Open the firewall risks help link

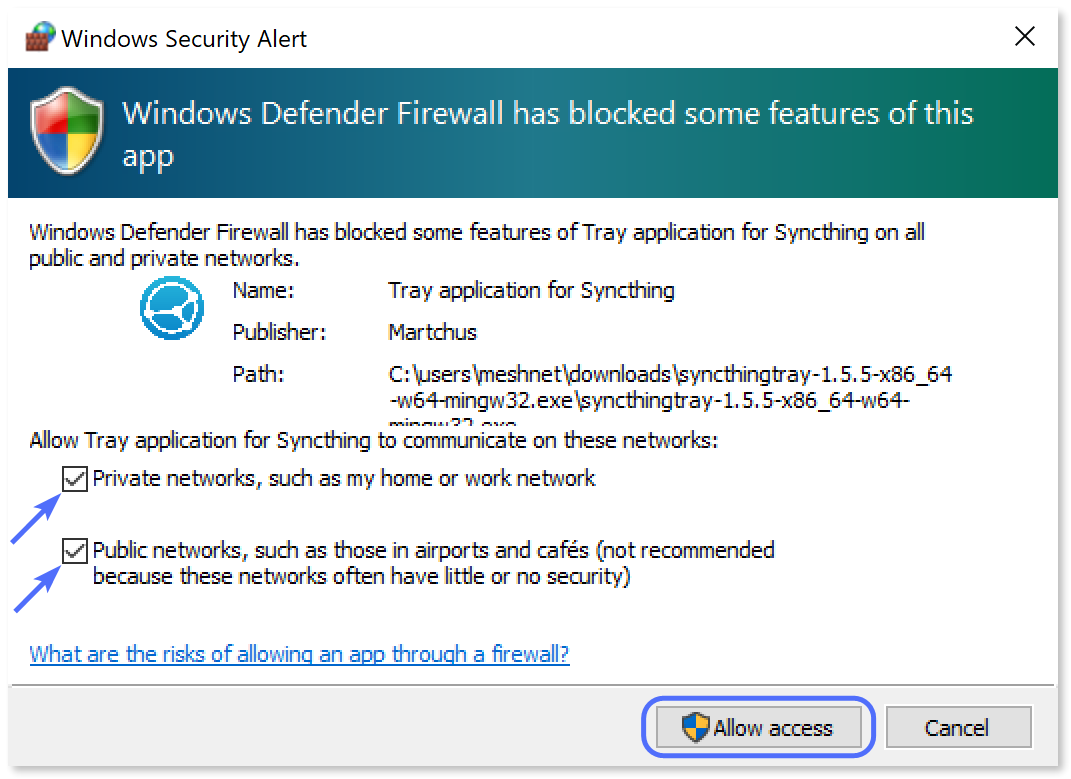click(297, 654)
